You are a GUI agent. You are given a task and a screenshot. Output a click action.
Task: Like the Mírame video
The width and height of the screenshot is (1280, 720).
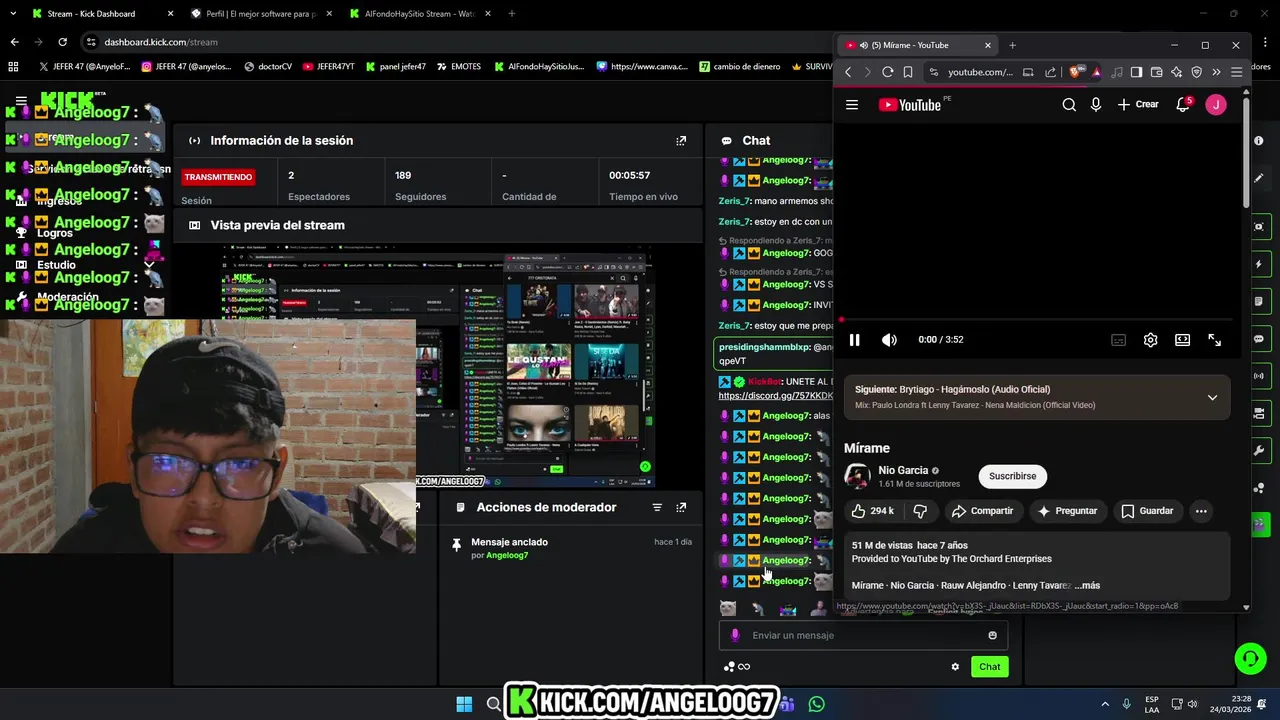coord(873,511)
